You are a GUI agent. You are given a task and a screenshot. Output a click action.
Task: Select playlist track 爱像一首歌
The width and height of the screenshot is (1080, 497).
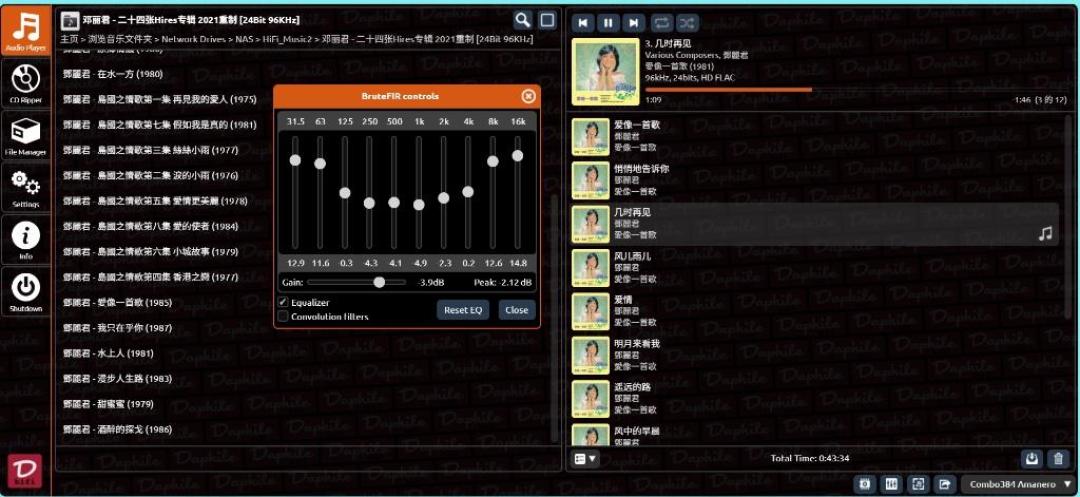815,136
